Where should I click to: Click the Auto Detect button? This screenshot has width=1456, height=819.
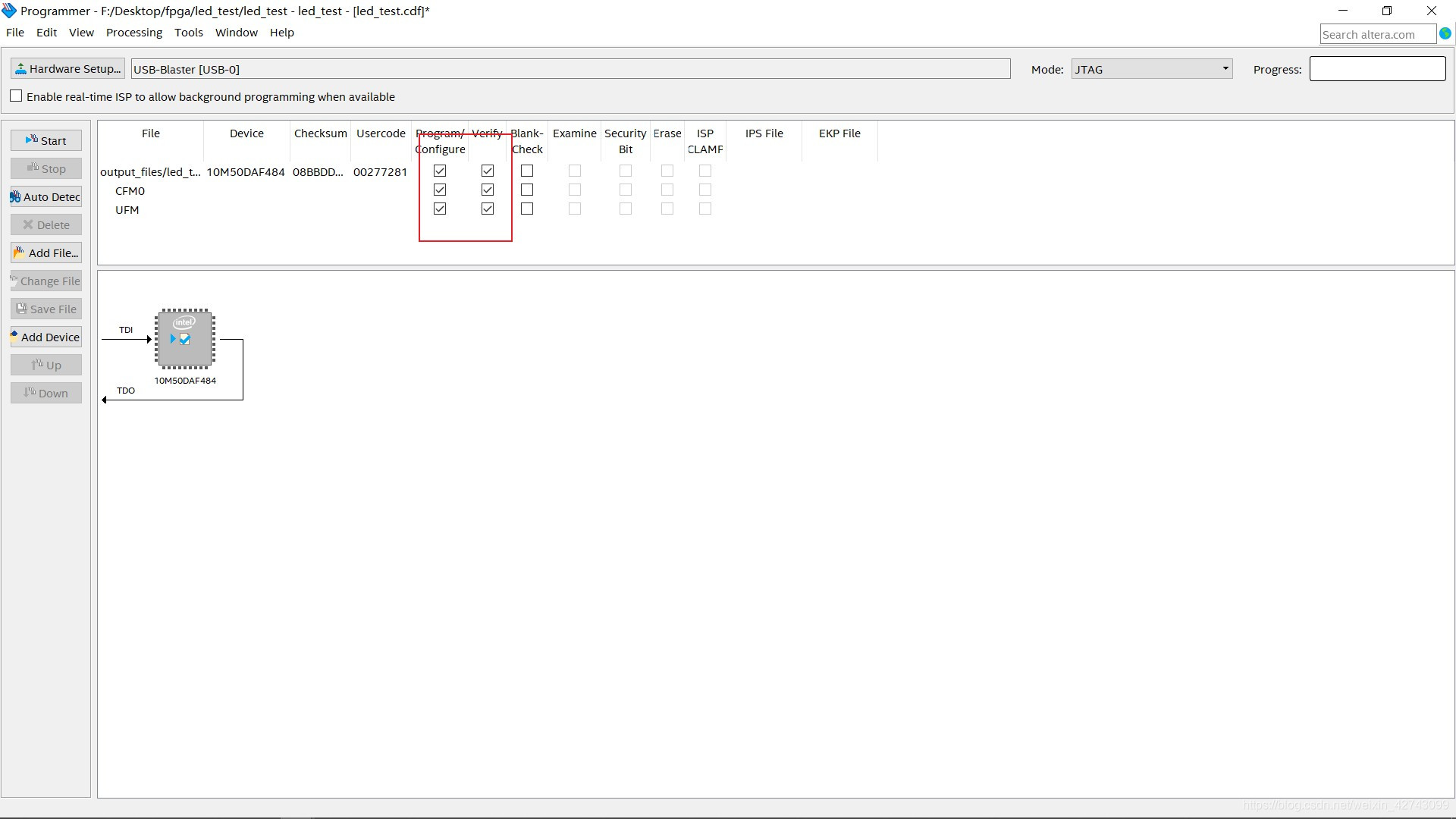pyautogui.click(x=46, y=196)
